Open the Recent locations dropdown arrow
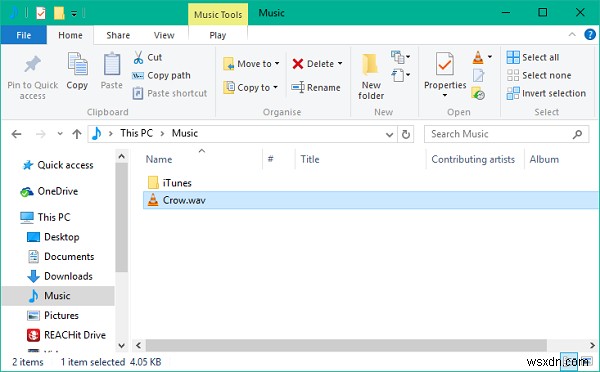This screenshot has height=372, width=600. 60,134
